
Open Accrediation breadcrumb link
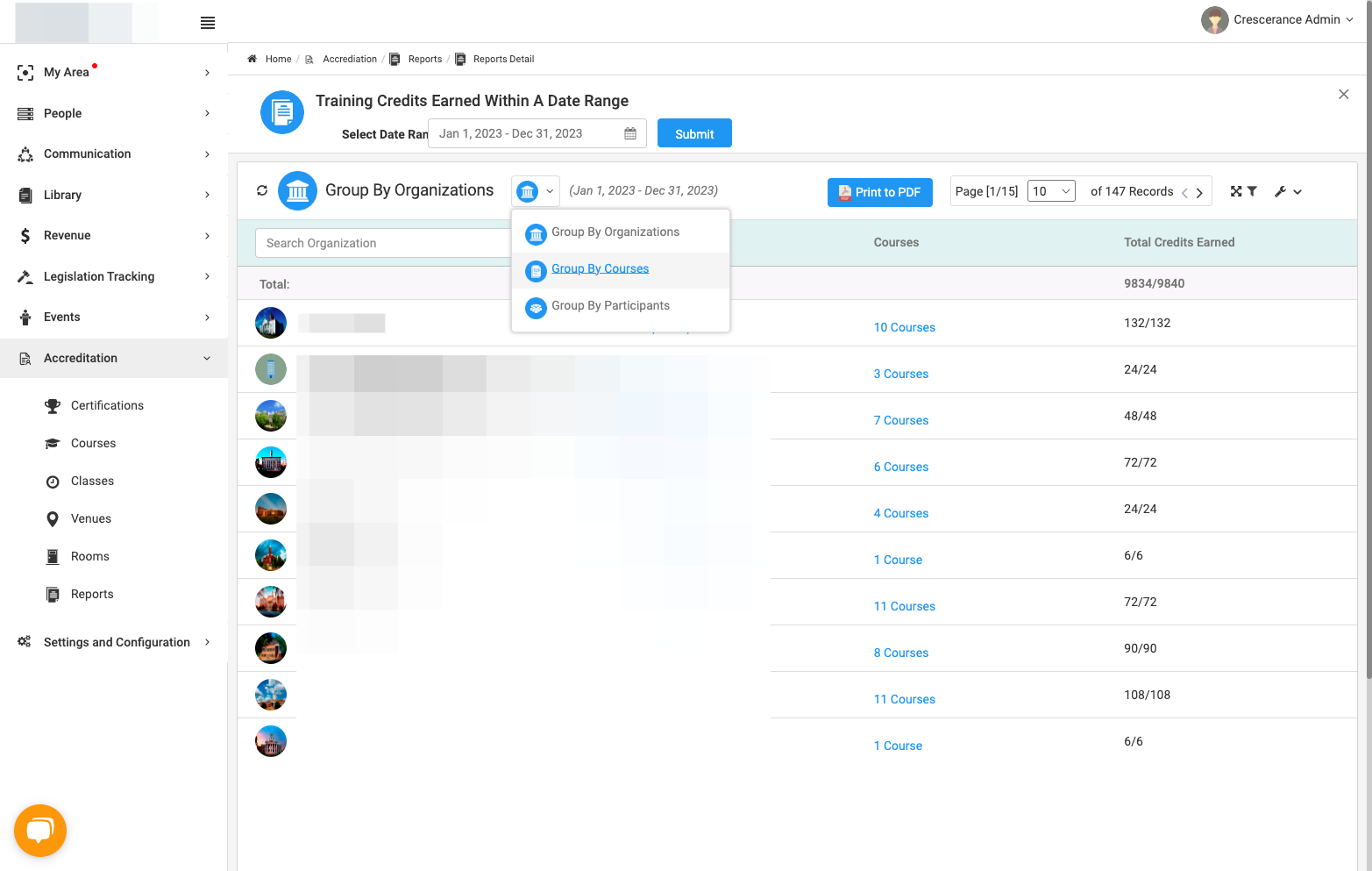pos(350,59)
